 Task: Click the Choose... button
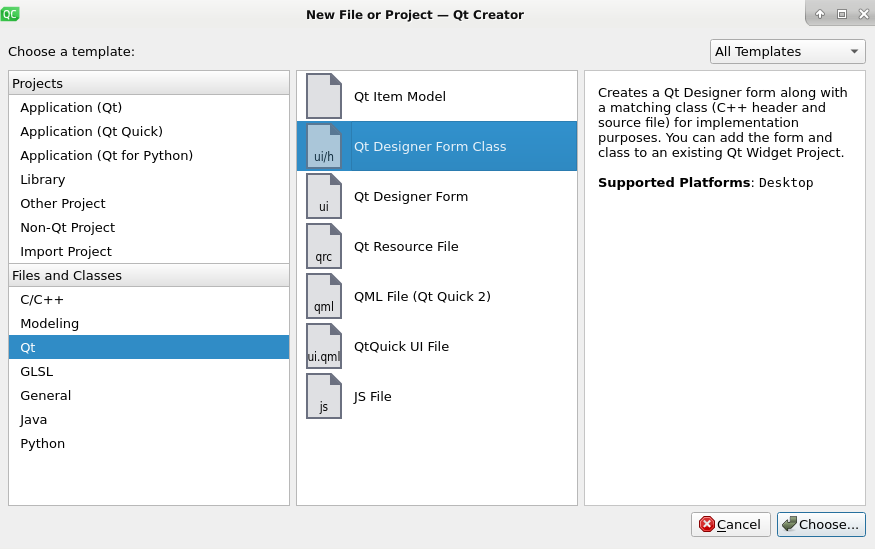point(821,524)
